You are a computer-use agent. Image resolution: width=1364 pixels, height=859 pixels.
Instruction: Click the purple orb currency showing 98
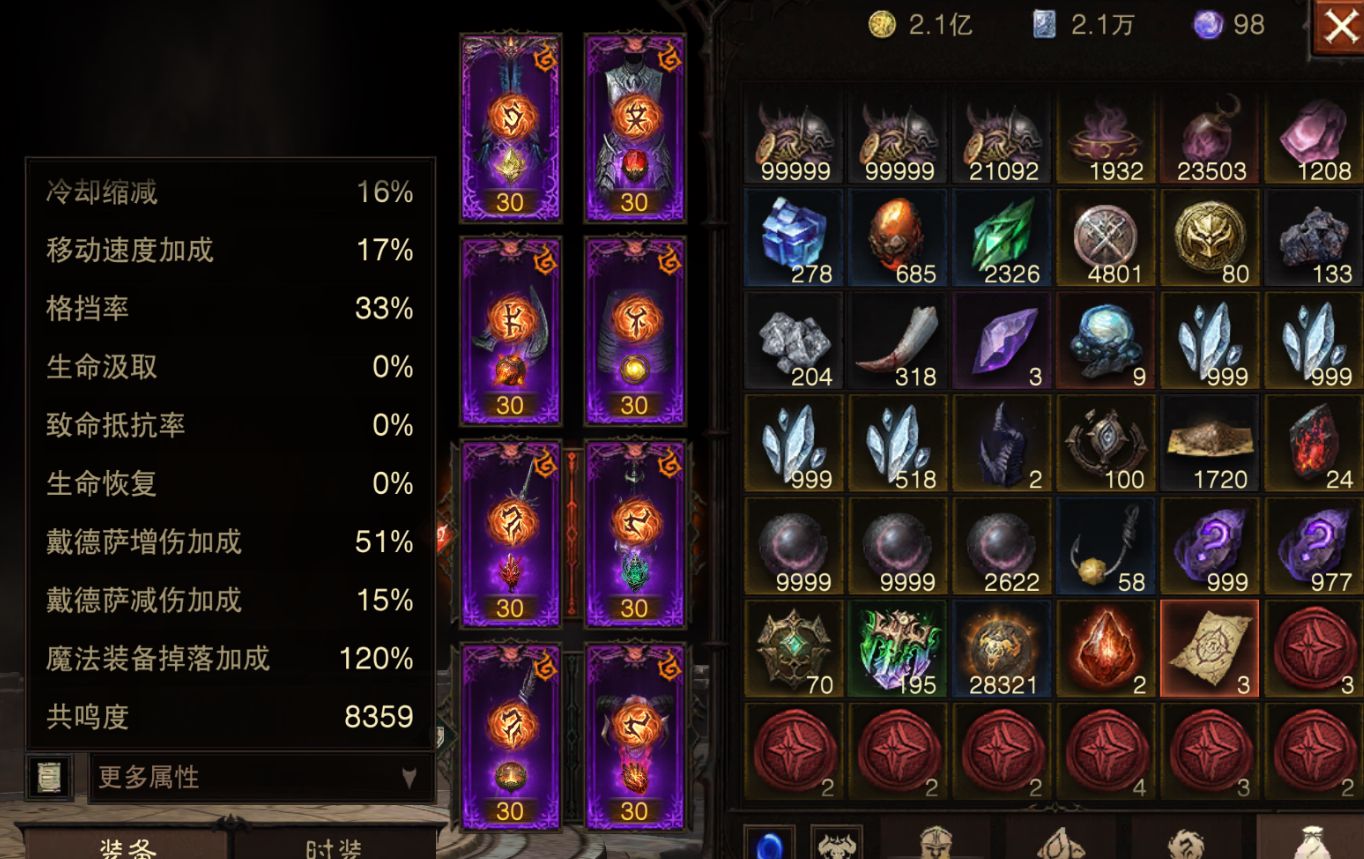click(1208, 25)
